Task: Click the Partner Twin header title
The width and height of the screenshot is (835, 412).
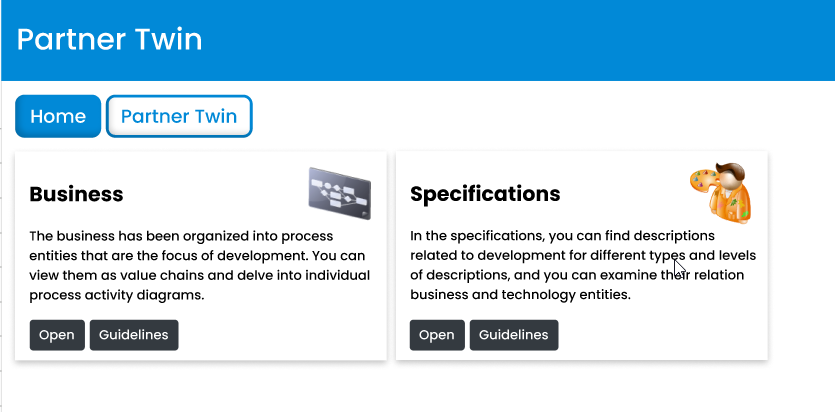Action: coord(109,40)
